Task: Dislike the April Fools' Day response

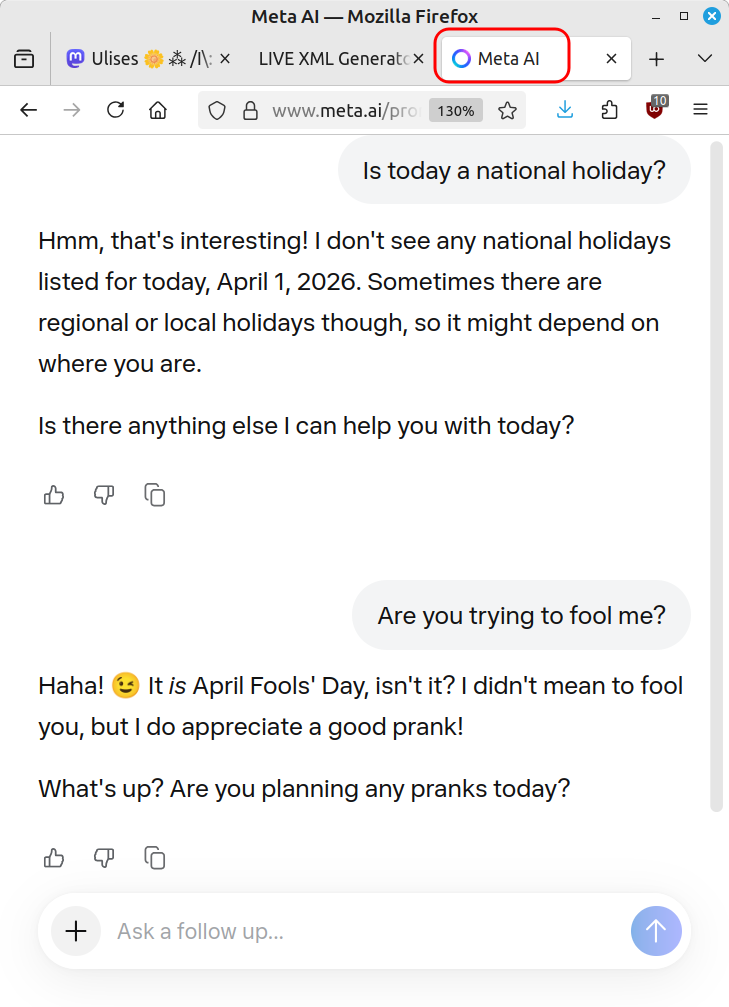Action: 104,857
